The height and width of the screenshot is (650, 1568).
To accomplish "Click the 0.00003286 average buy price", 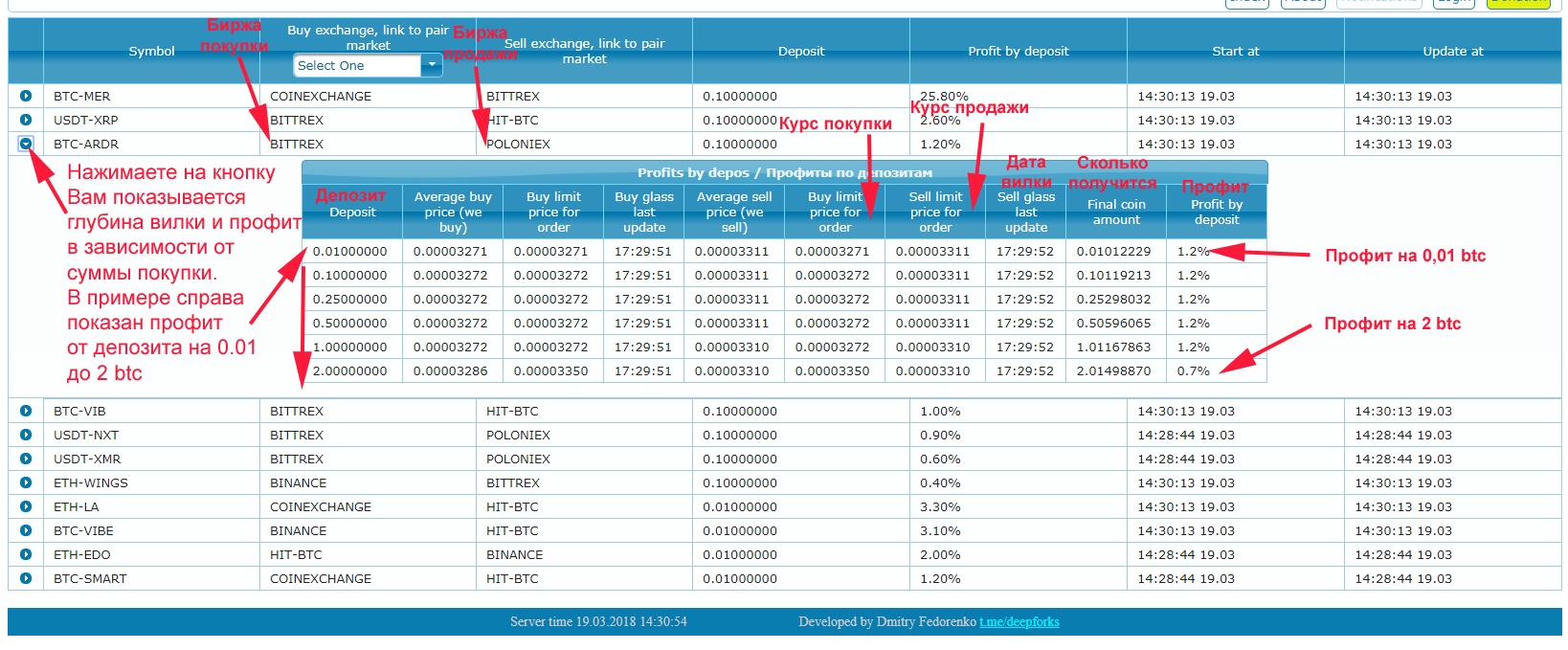I will click(450, 370).
